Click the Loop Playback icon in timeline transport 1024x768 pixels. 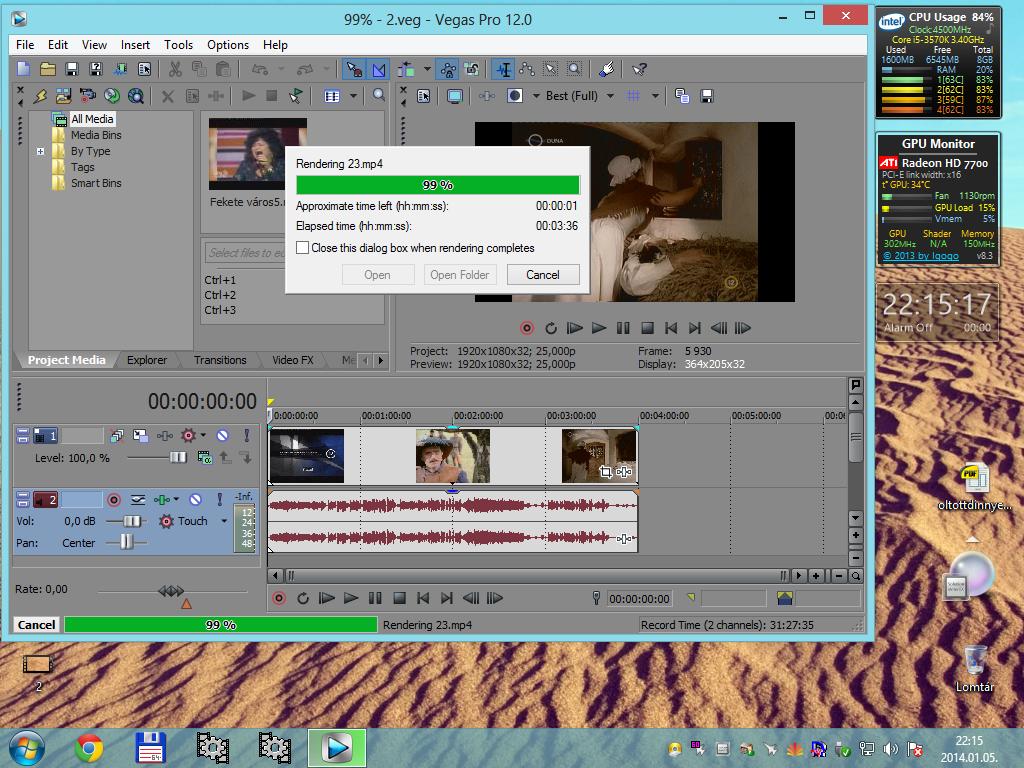pyautogui.click(x=302, y=598)
